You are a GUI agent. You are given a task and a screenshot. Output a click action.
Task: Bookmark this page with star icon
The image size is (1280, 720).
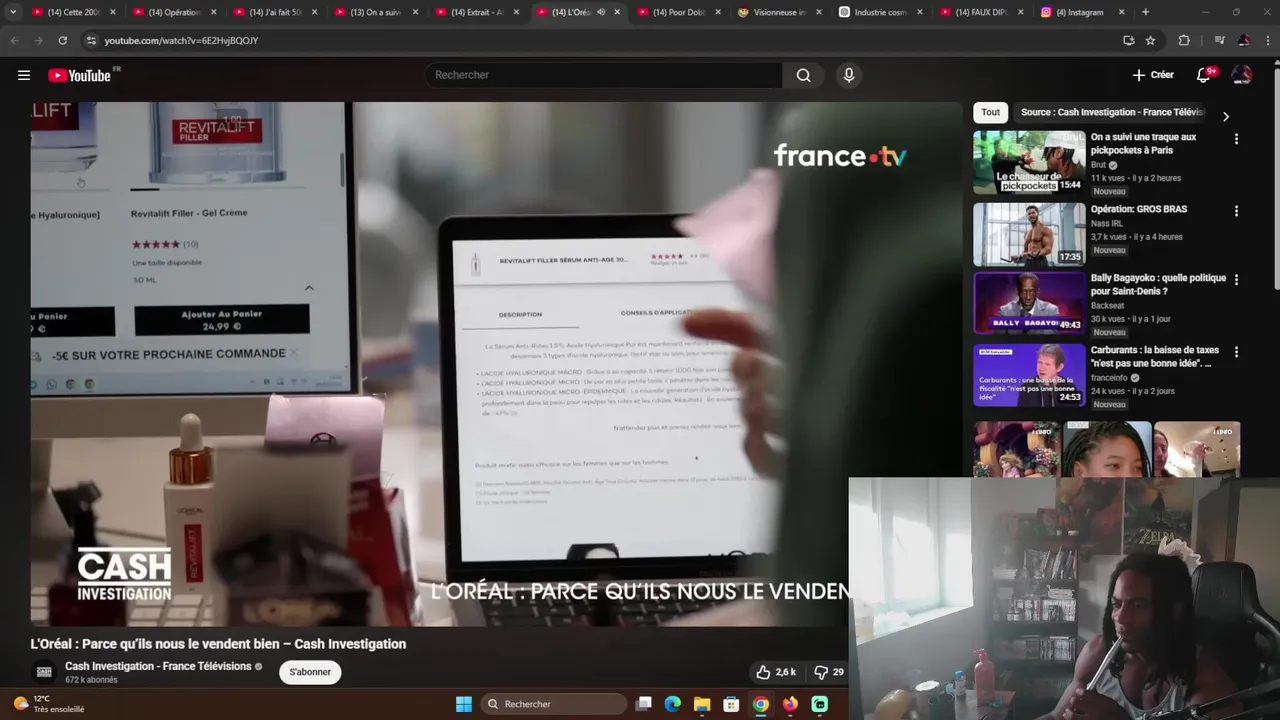[1151, 40]
